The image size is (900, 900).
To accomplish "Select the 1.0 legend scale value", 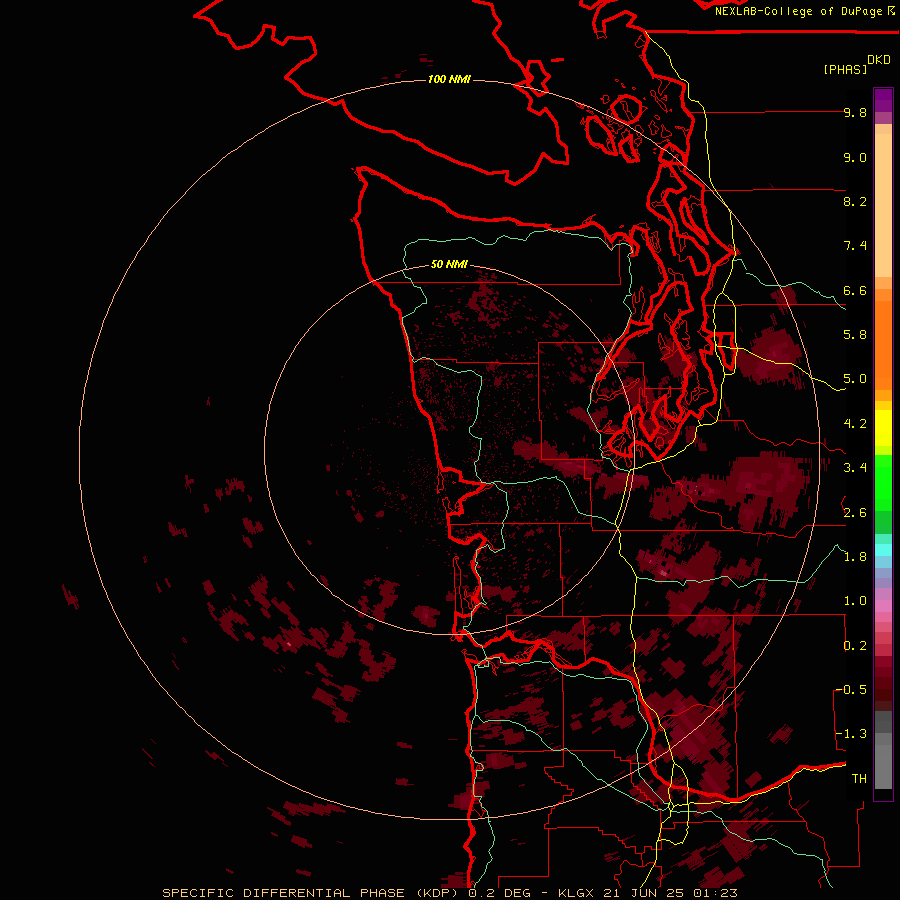I will tap(855, 601).
